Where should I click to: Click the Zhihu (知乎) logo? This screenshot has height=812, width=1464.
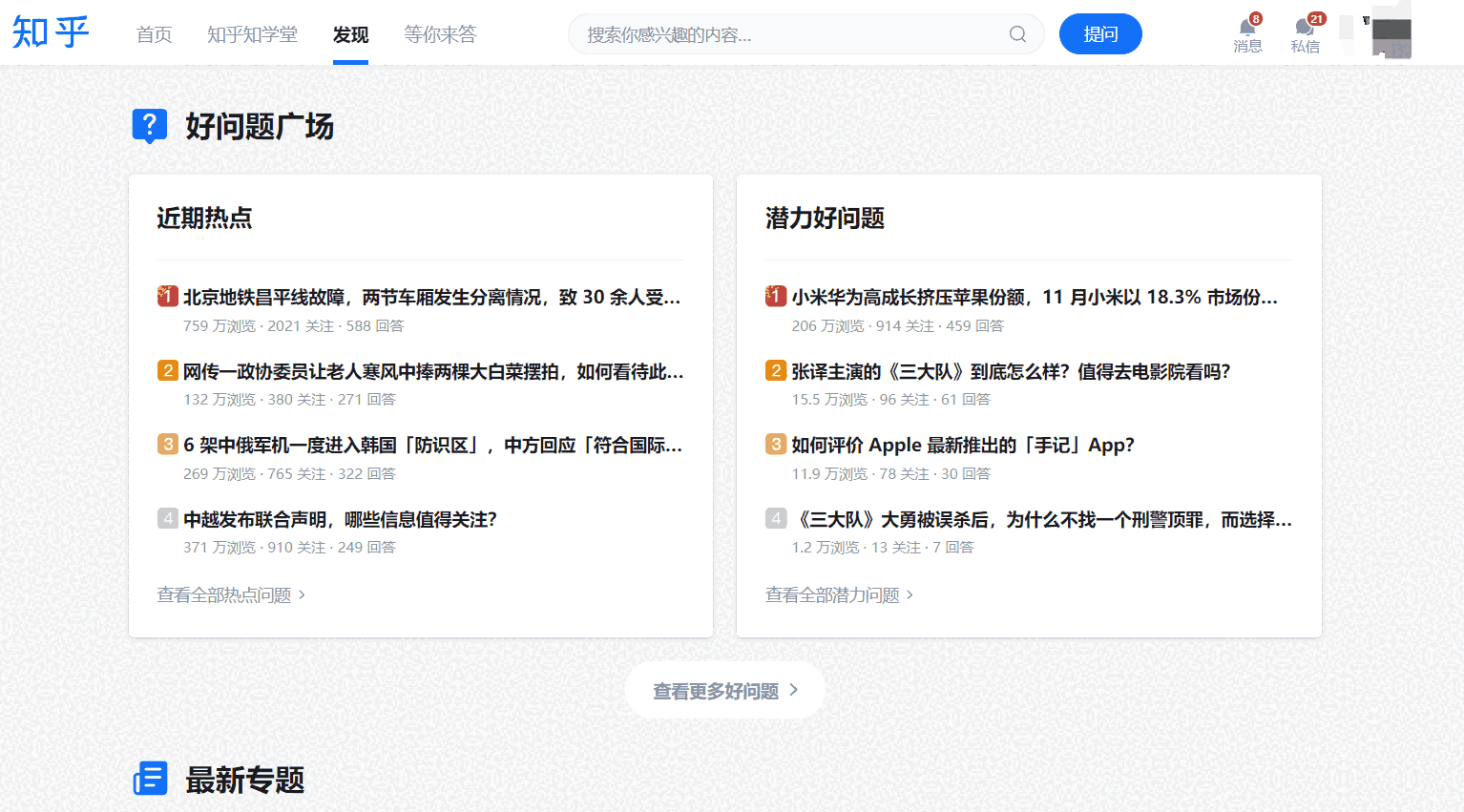pyautogui.click(x=50, y=31)
